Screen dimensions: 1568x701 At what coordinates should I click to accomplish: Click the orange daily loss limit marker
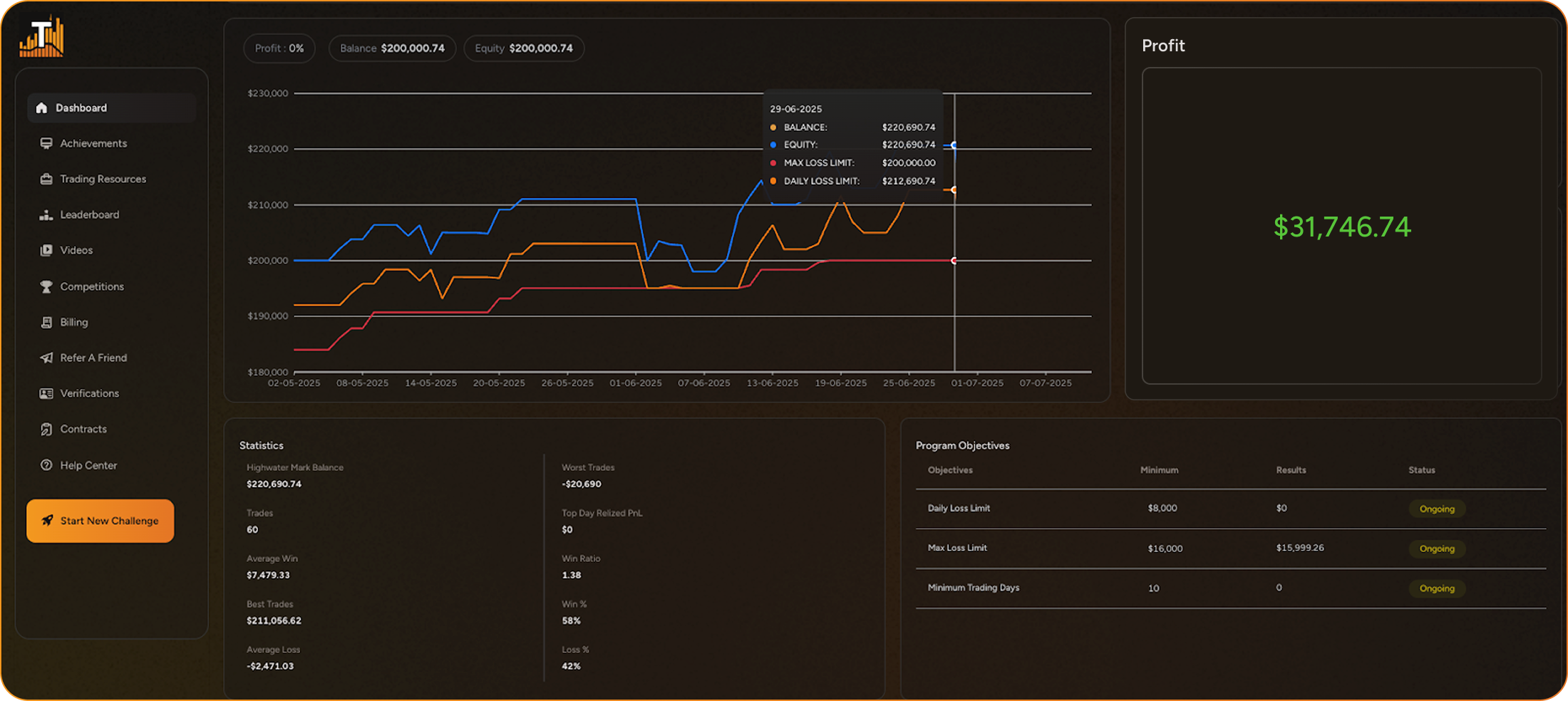point(954,189)
